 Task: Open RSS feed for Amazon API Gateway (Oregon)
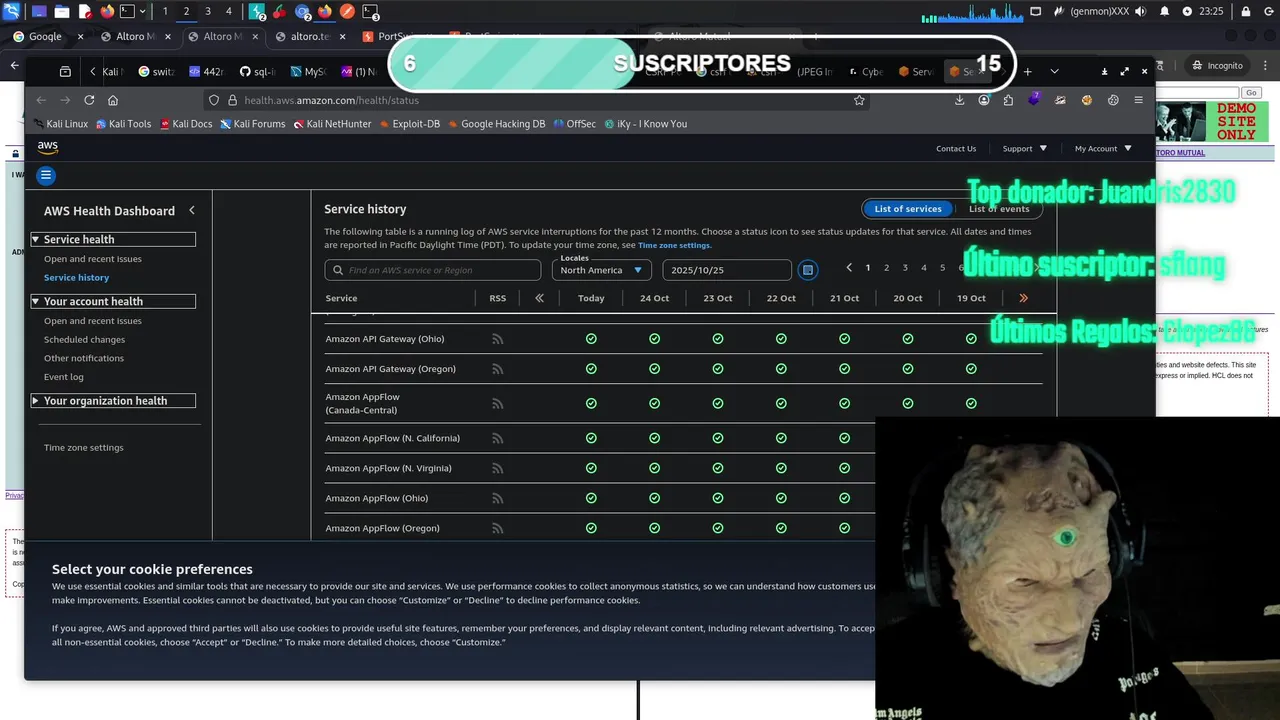pyautogui.click(x=497, y=369)
